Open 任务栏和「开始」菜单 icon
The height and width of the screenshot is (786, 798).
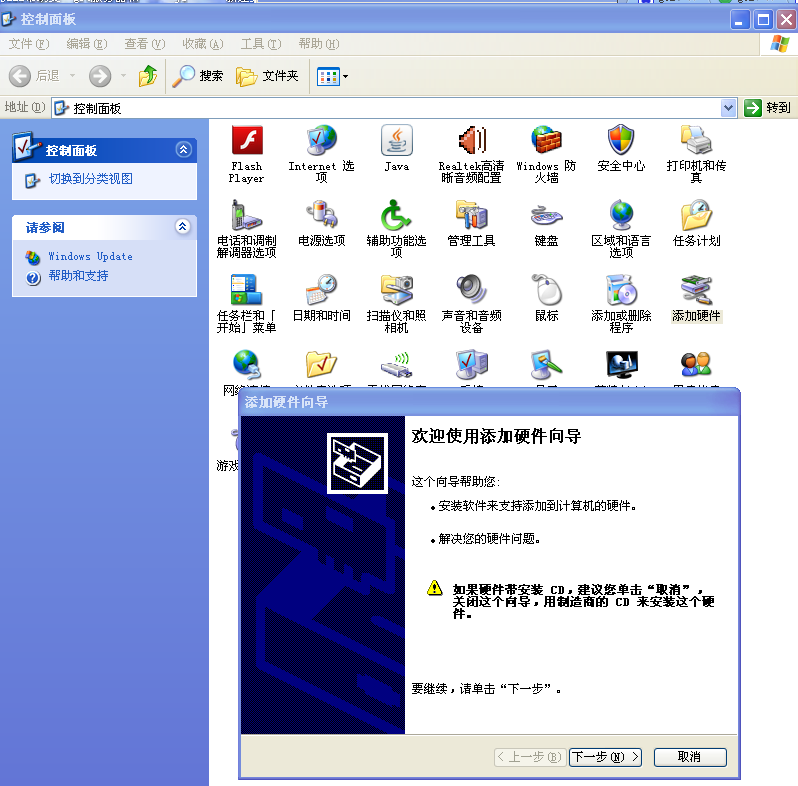click(247, 290)
